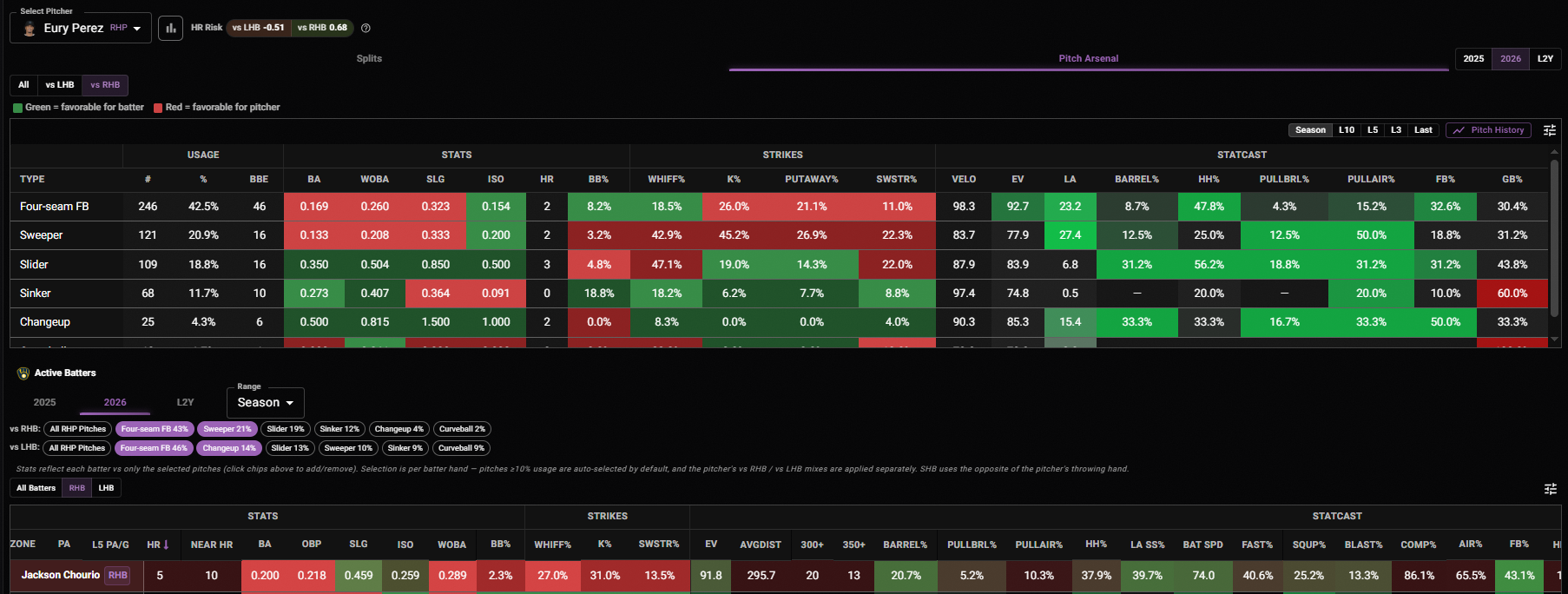This screenshot has height=594, width=1568.
Task: Filter pitch arsenal by vs LHB
Action: [60, 85]
